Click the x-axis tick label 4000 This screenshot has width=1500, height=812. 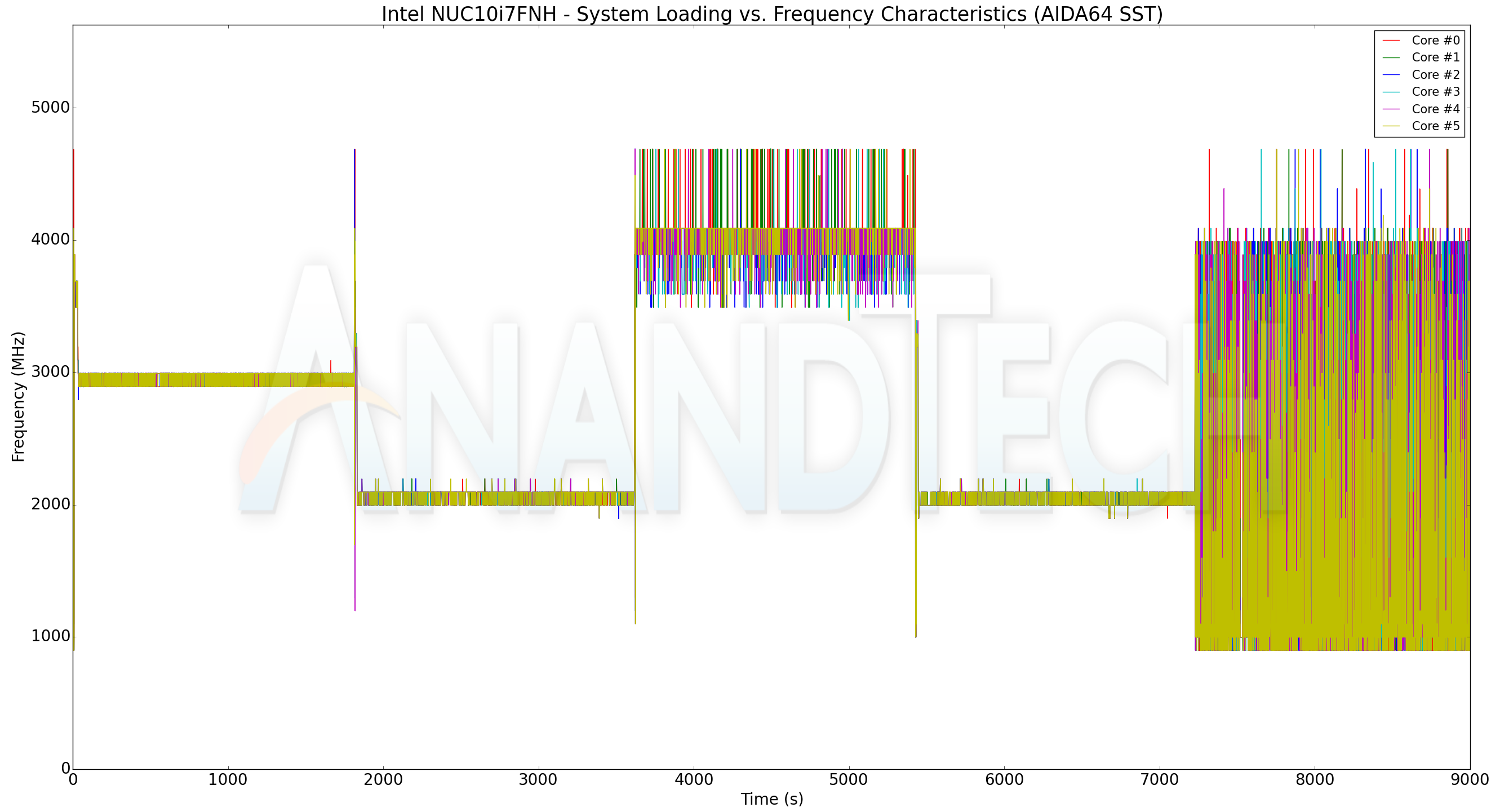(694, 779)
